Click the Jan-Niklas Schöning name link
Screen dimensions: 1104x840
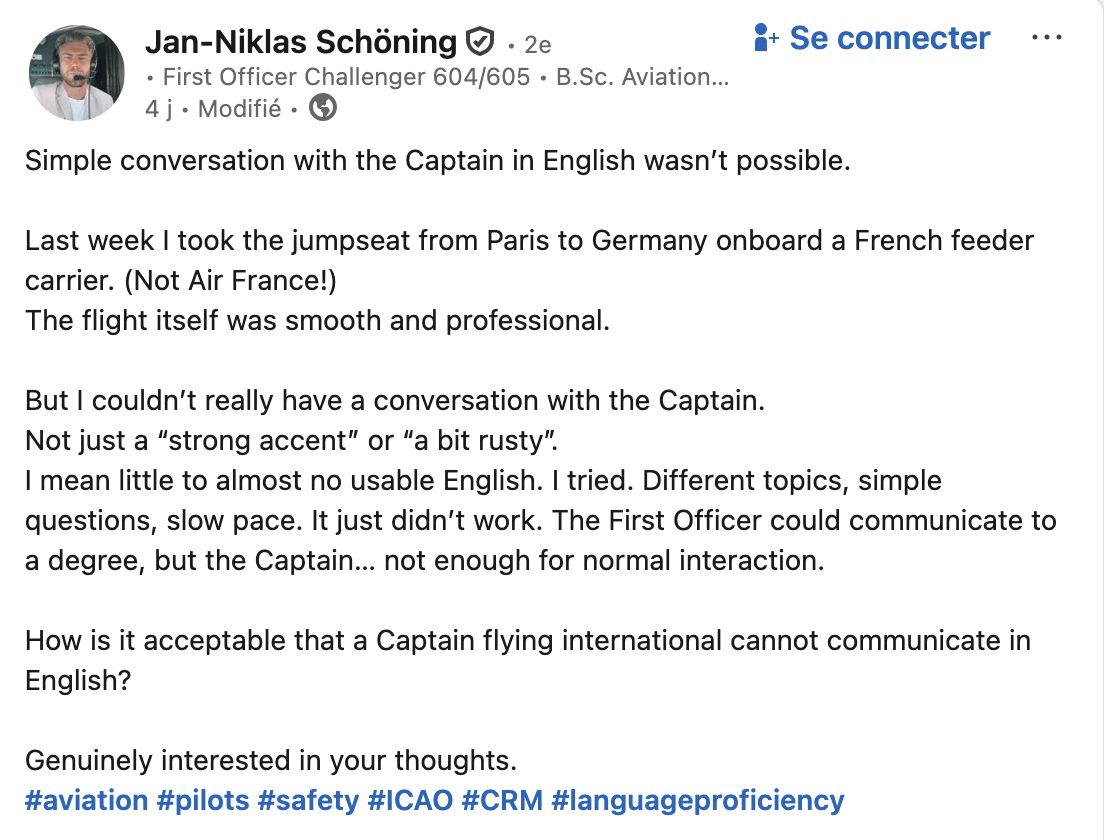[301, 42]
